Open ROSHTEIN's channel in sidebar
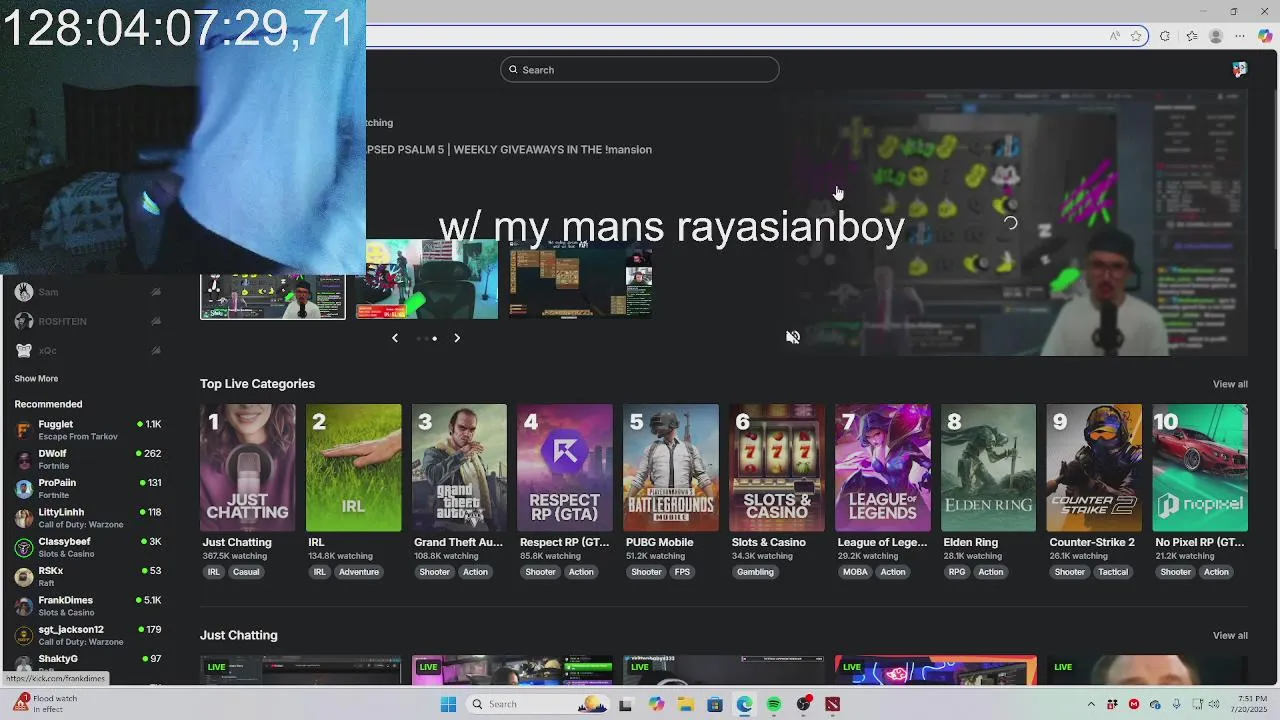Image resolution: width=1280 pixels, height=720 pixels. [88, 321]
